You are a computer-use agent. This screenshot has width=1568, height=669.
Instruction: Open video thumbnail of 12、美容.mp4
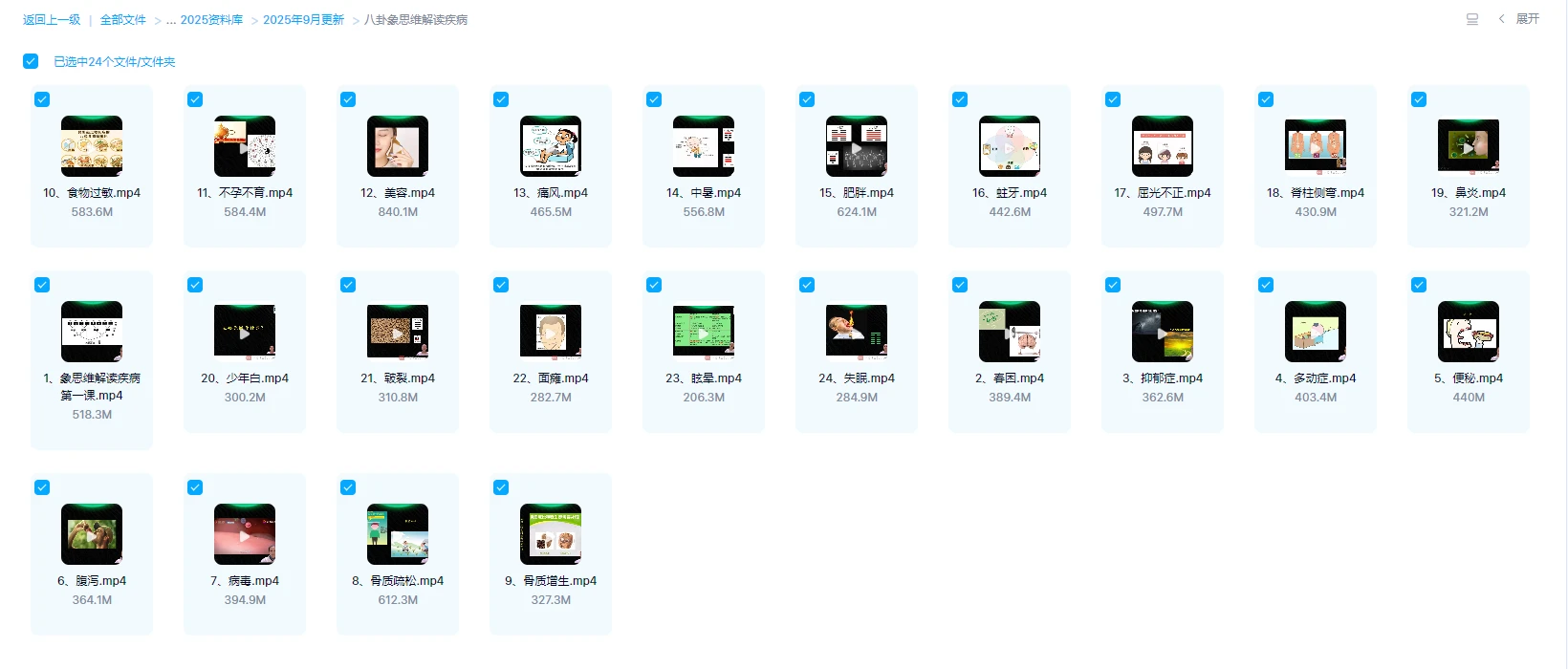398,146
